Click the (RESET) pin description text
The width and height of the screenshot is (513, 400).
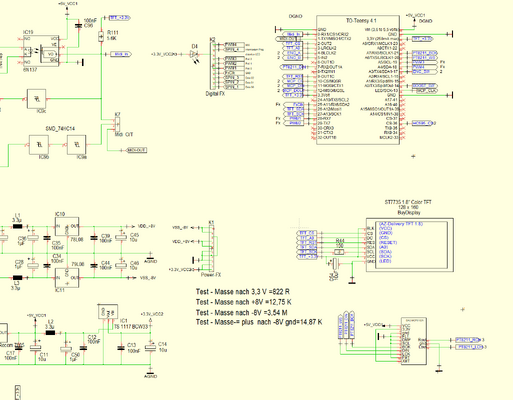click(388, 243)
